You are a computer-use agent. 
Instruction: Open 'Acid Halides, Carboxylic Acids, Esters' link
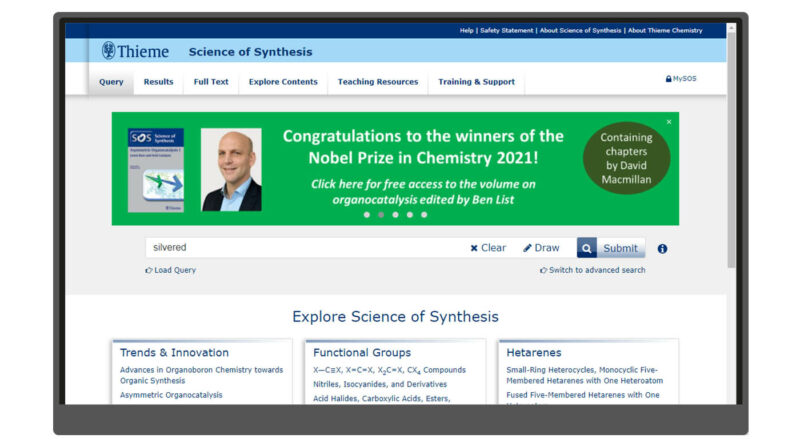pyautogui.click(x=382, y=399)
